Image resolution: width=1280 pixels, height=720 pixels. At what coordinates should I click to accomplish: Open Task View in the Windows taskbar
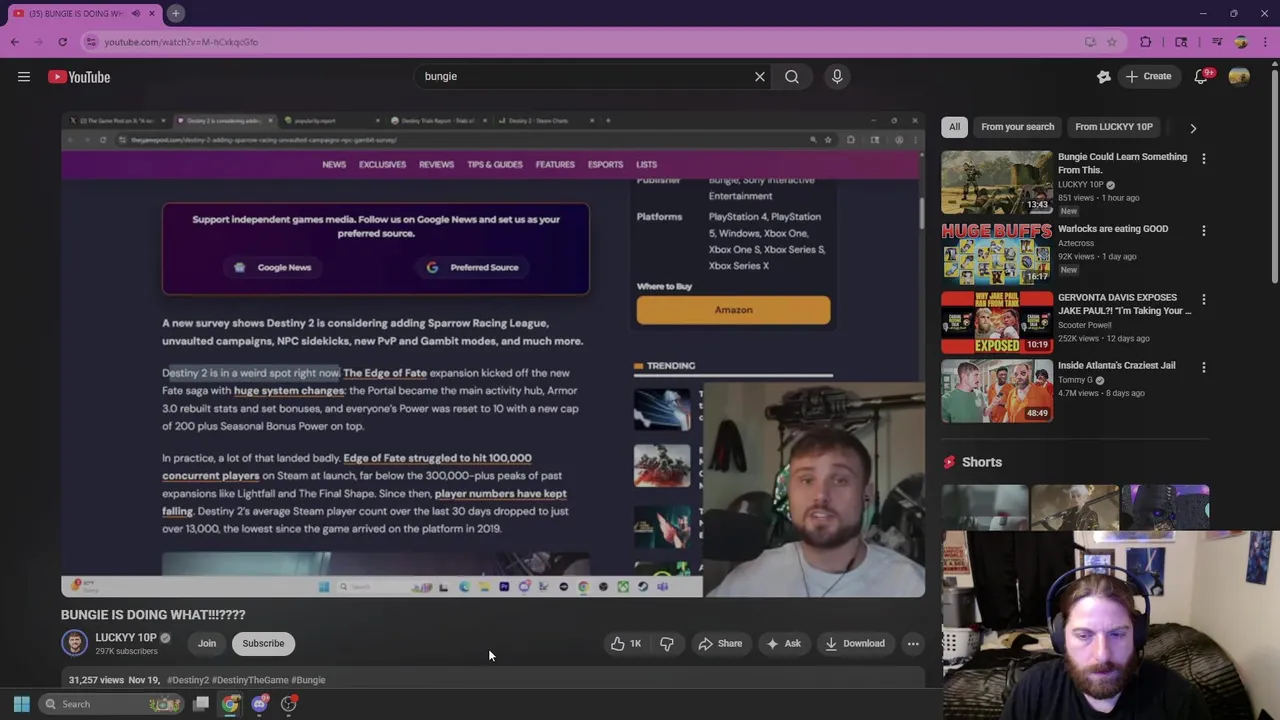[201, 704]
